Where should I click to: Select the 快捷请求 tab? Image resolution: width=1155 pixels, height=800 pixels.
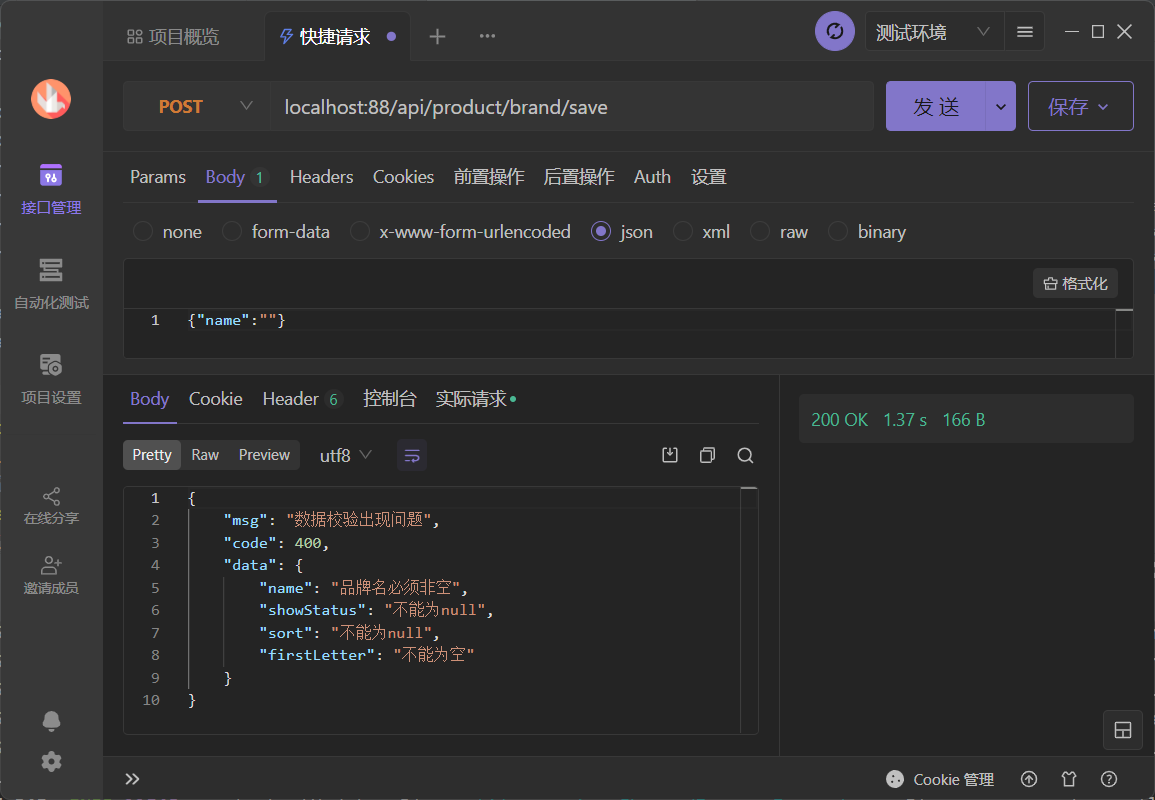click(x=335, y=36)
